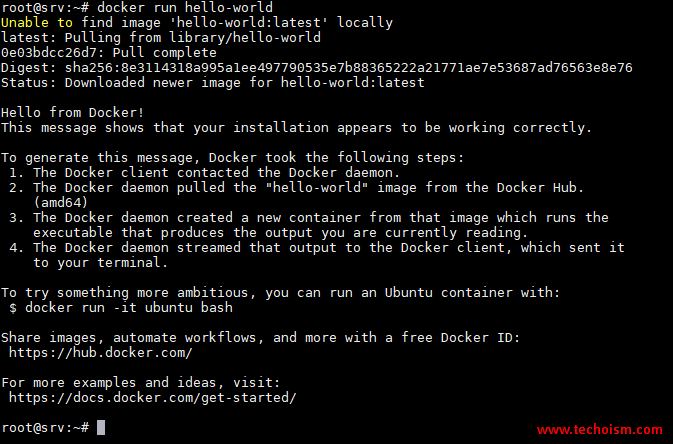The height and width of the screenshot is (444, 673).
Task: Click the 'Status: Downloaded newer image' line
Action: [x=212, y=82]
